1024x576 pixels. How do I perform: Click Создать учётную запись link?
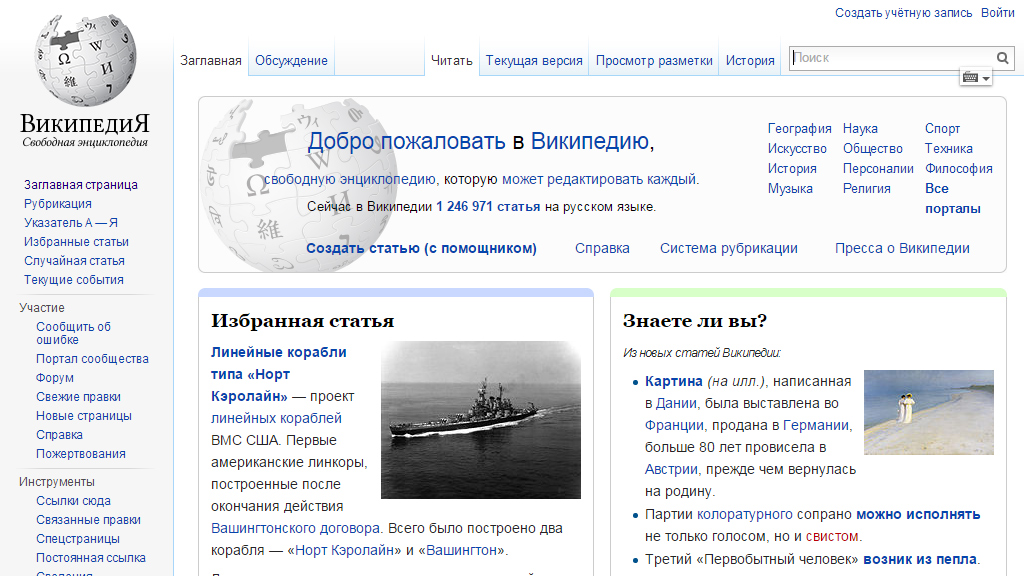(903, 13)
